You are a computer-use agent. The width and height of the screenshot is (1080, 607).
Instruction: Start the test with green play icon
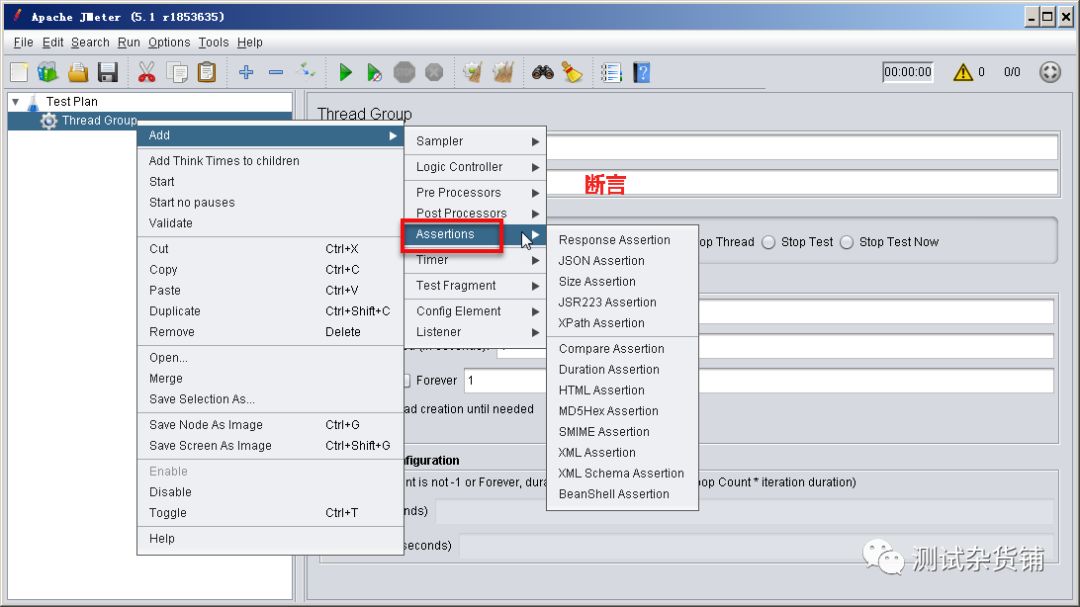[x=345, y=72]
